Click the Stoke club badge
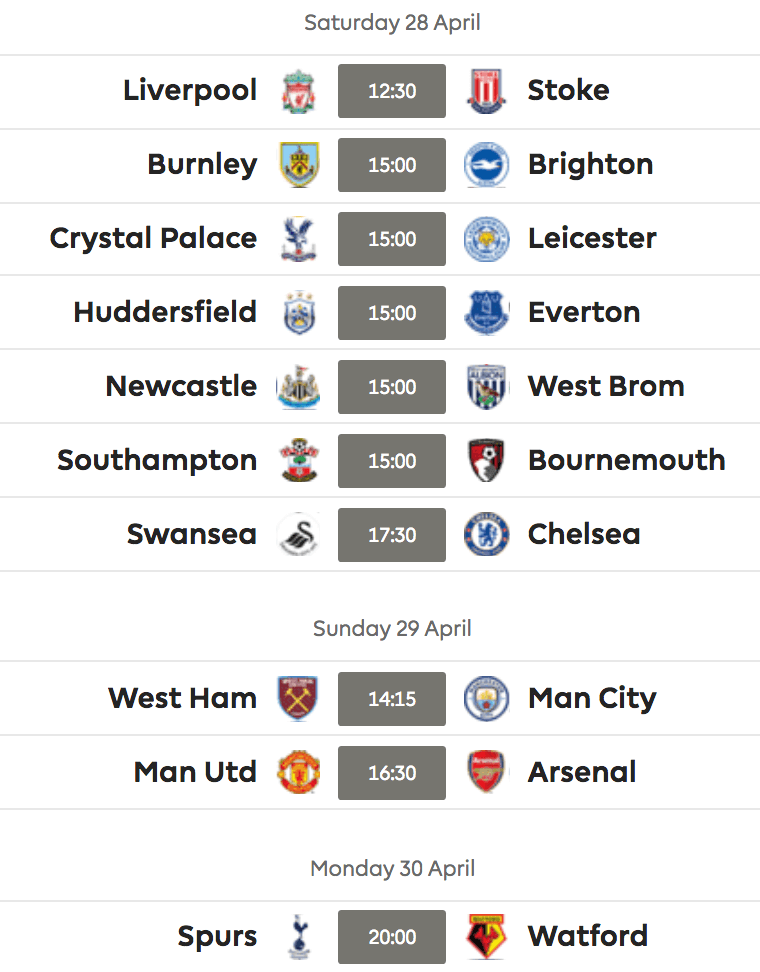This screenshot has width=760, height=972. 486,91
